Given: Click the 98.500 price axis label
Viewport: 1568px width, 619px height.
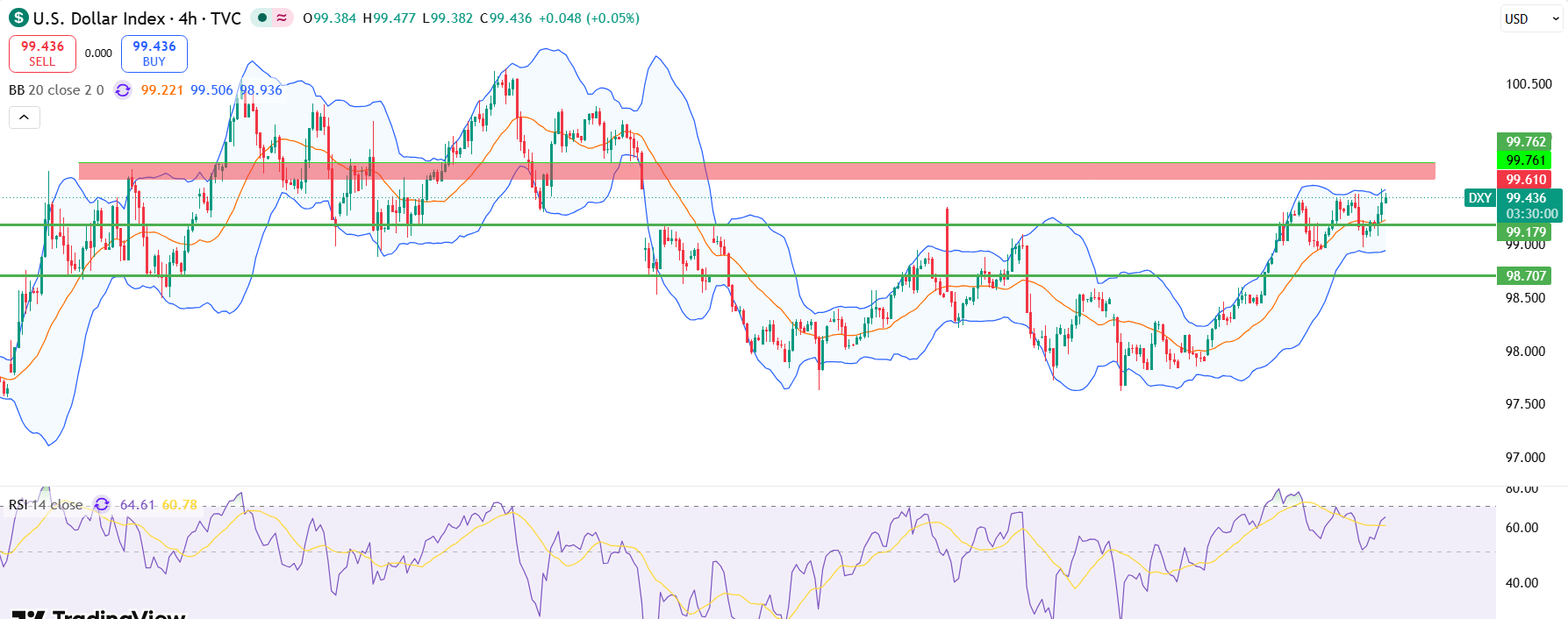Looking at the screenshot, I should [x=1525, y=298].
